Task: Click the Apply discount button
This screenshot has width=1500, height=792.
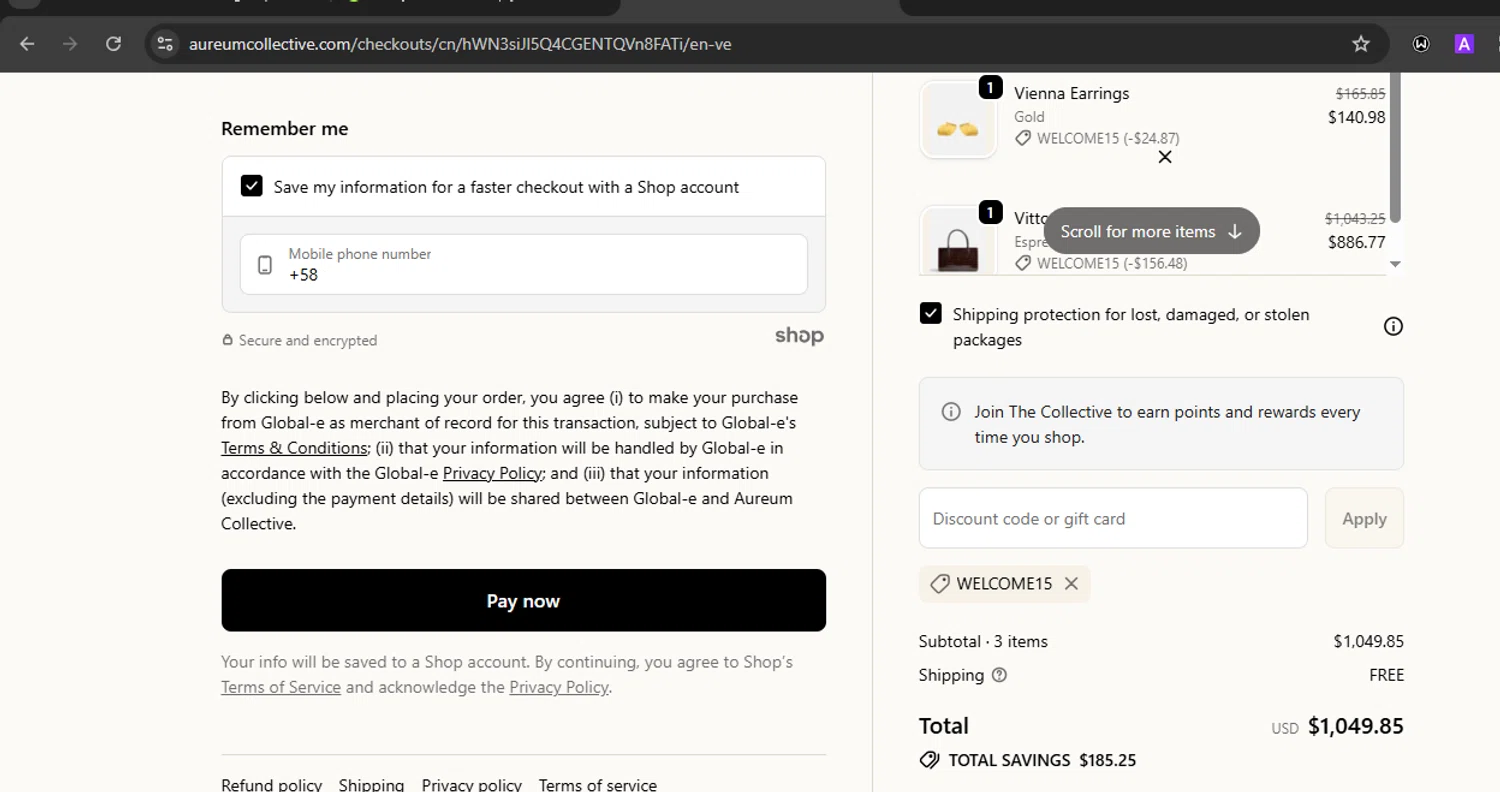Action: 1365,518
